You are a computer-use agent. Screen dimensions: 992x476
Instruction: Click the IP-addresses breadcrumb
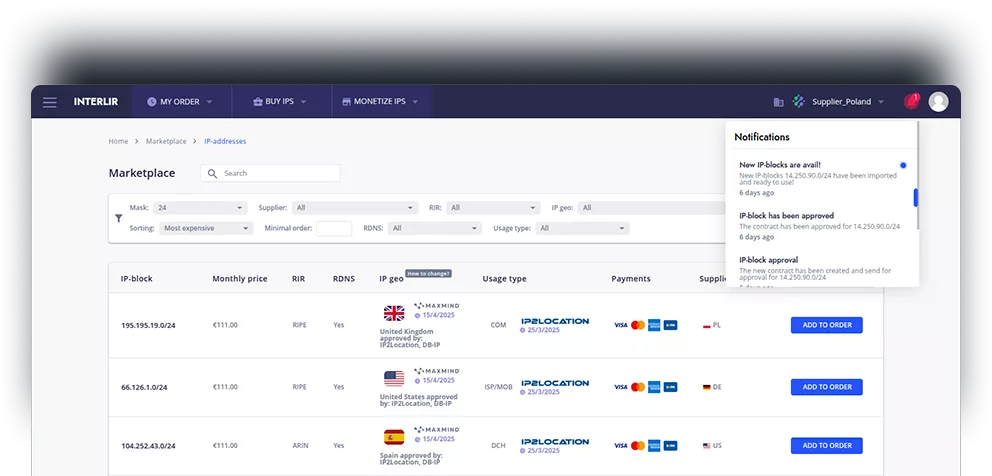[225, 141]
